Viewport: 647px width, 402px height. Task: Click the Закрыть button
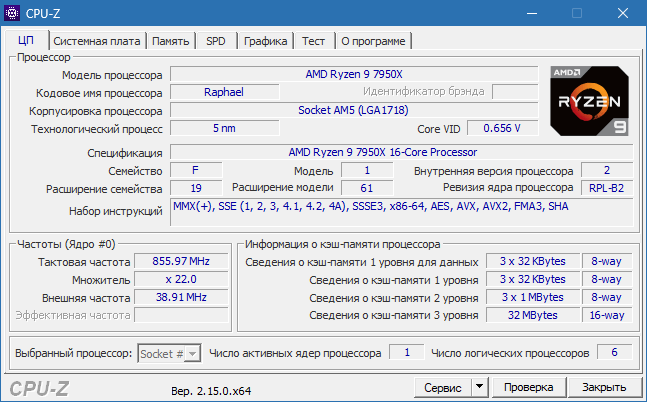pyautogui.click(x=604, y=387)
